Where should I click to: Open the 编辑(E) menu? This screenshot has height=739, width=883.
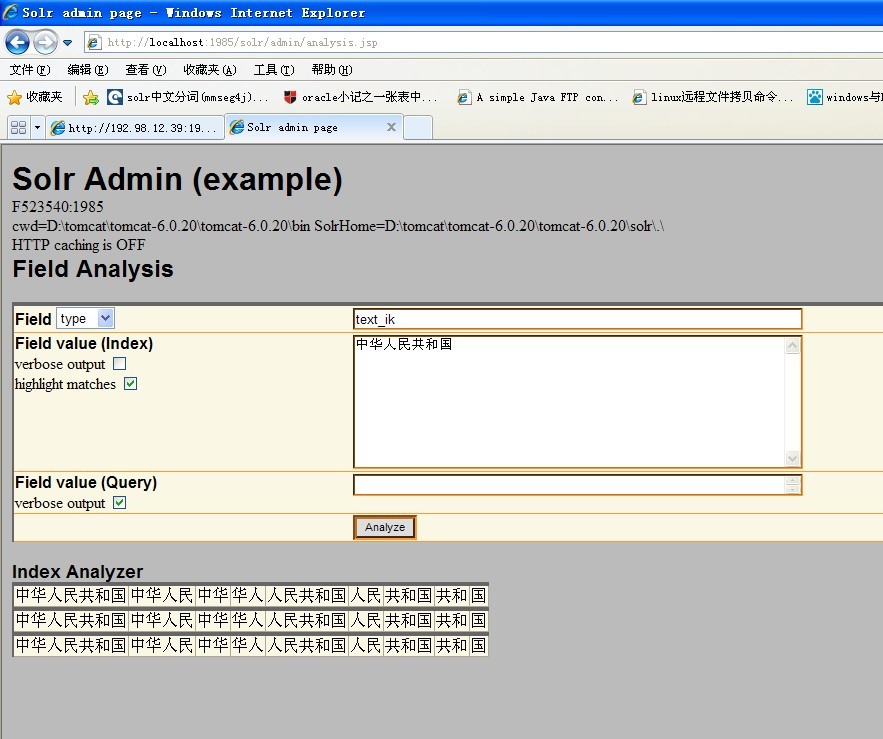click(88, 70)
